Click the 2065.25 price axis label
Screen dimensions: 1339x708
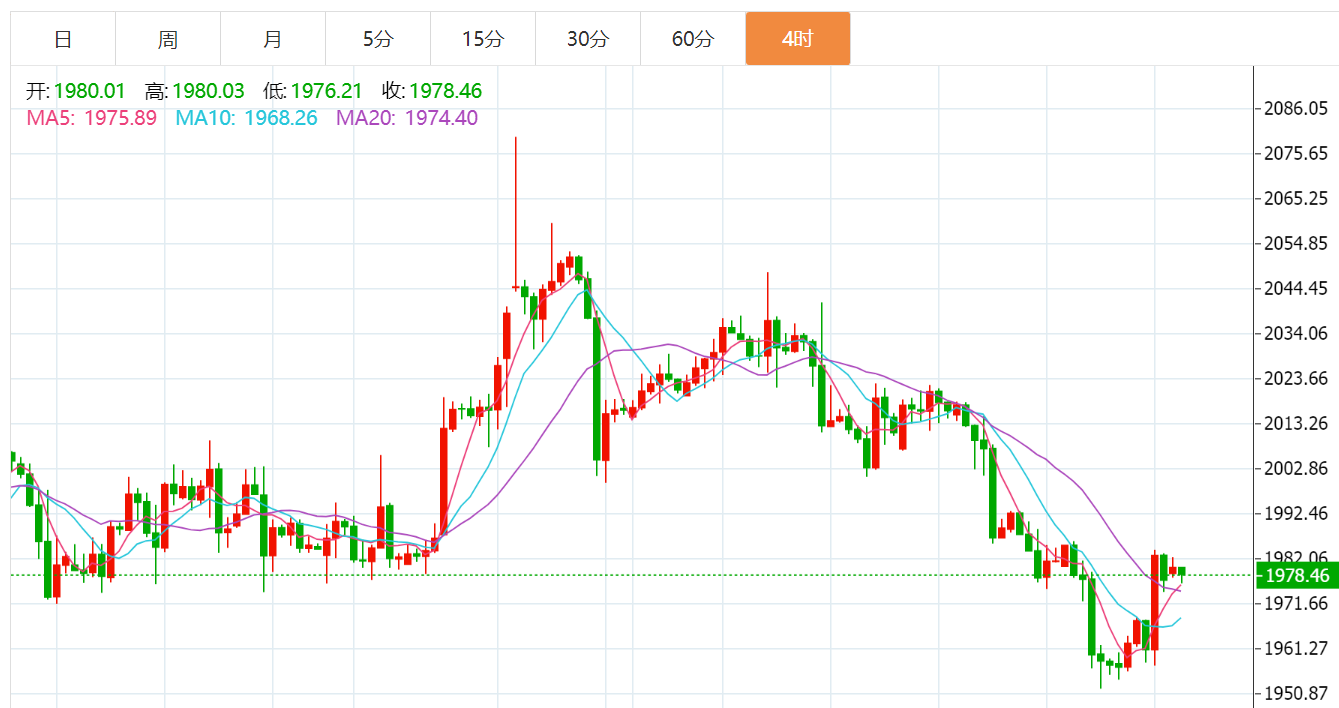coord(1298,198)
